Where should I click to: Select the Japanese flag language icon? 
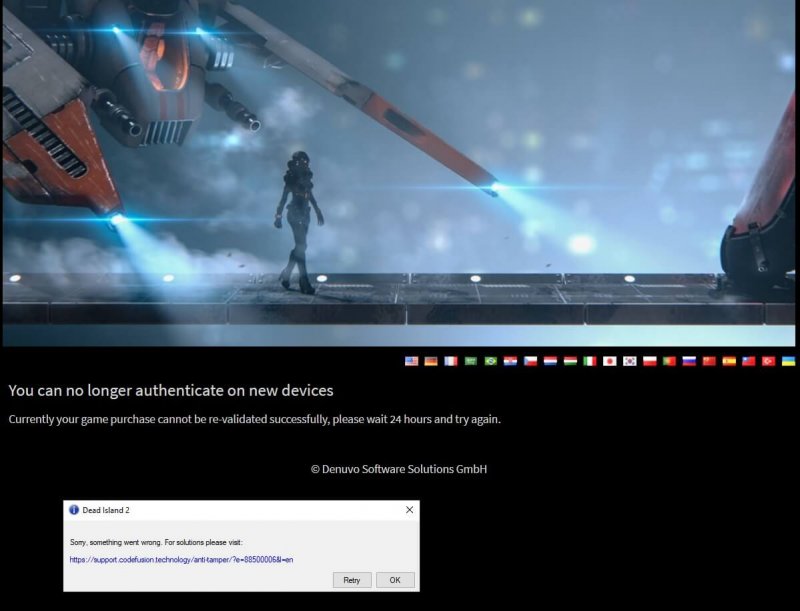pyautogui.click(x=608, y=362)
